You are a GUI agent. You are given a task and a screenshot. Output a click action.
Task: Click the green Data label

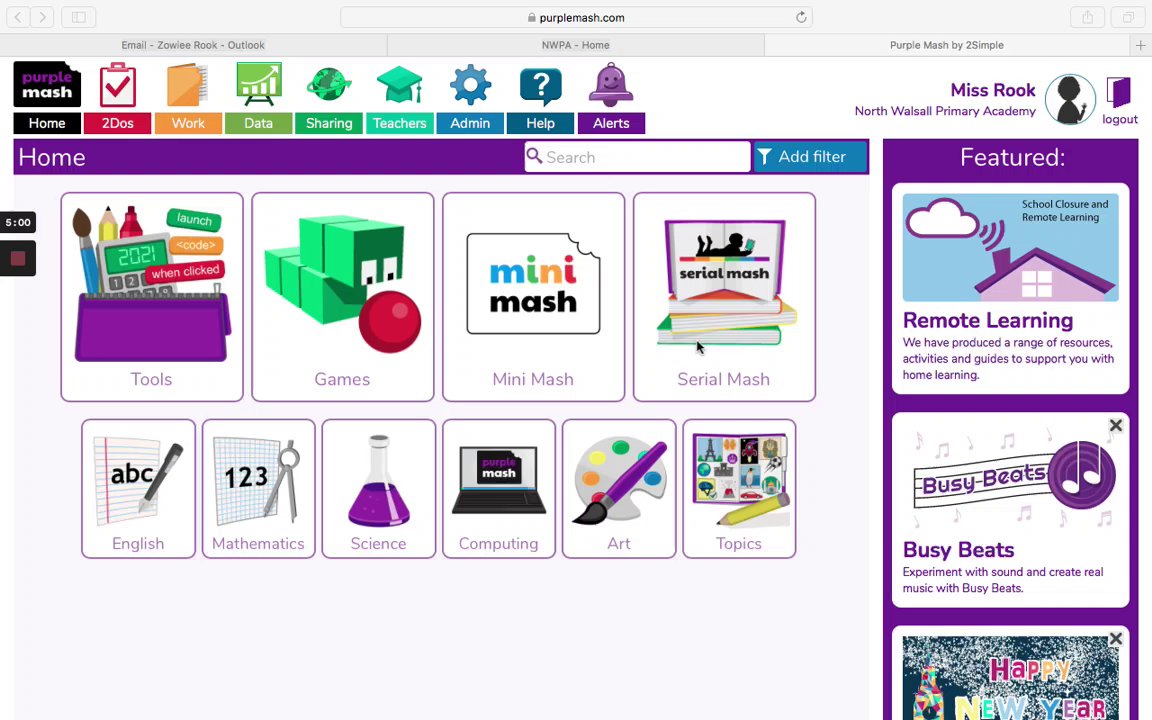pyautogui.click(x=259, y=123)
